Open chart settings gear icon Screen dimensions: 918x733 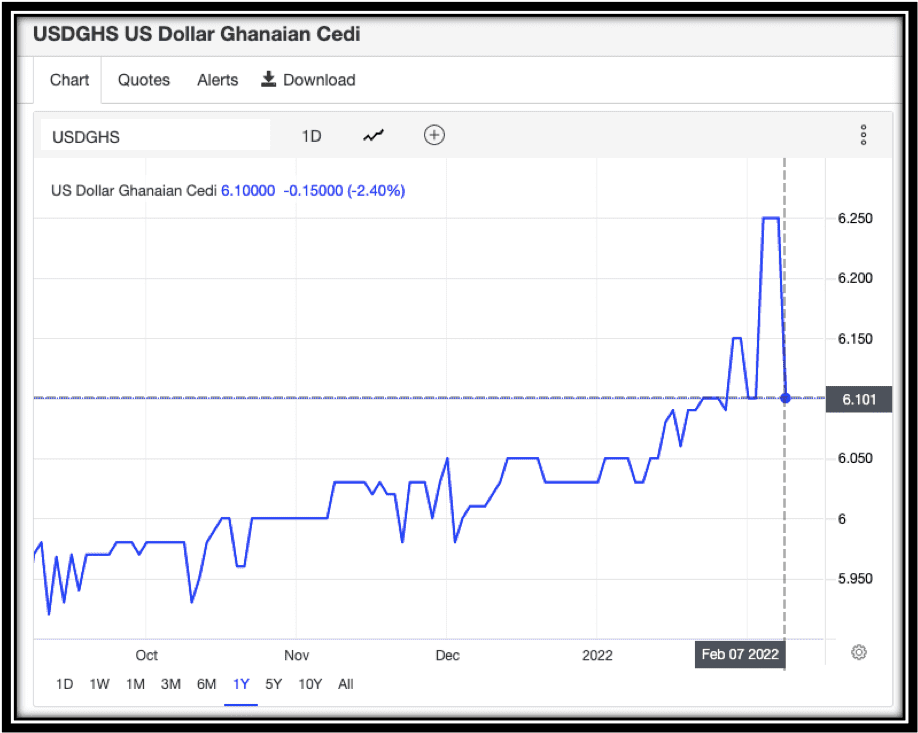coord(858,652)
